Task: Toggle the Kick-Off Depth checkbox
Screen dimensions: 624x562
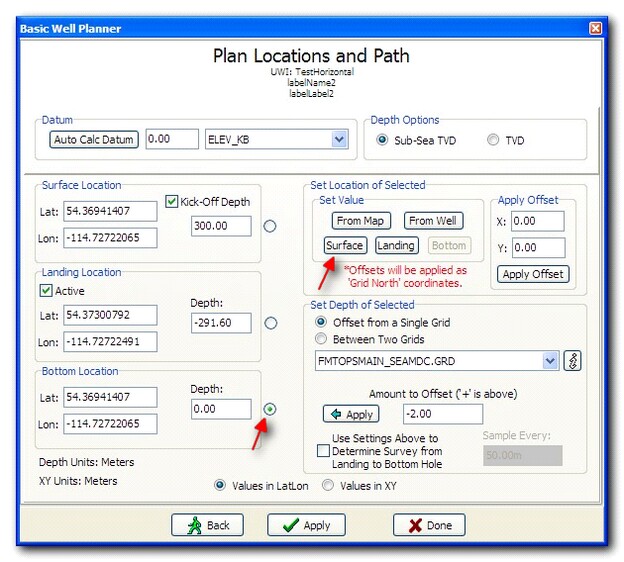Action: pos(173,202)
